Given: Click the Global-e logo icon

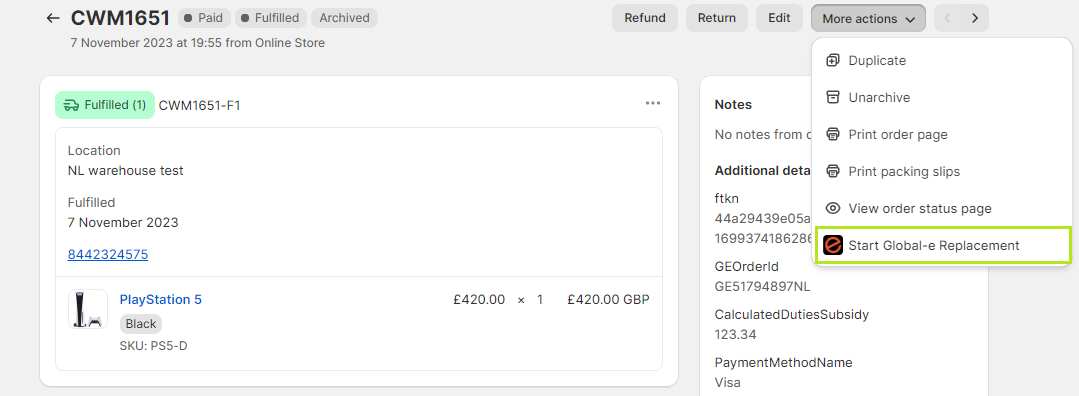Looking at the screenshot, I should coord(833,245).
